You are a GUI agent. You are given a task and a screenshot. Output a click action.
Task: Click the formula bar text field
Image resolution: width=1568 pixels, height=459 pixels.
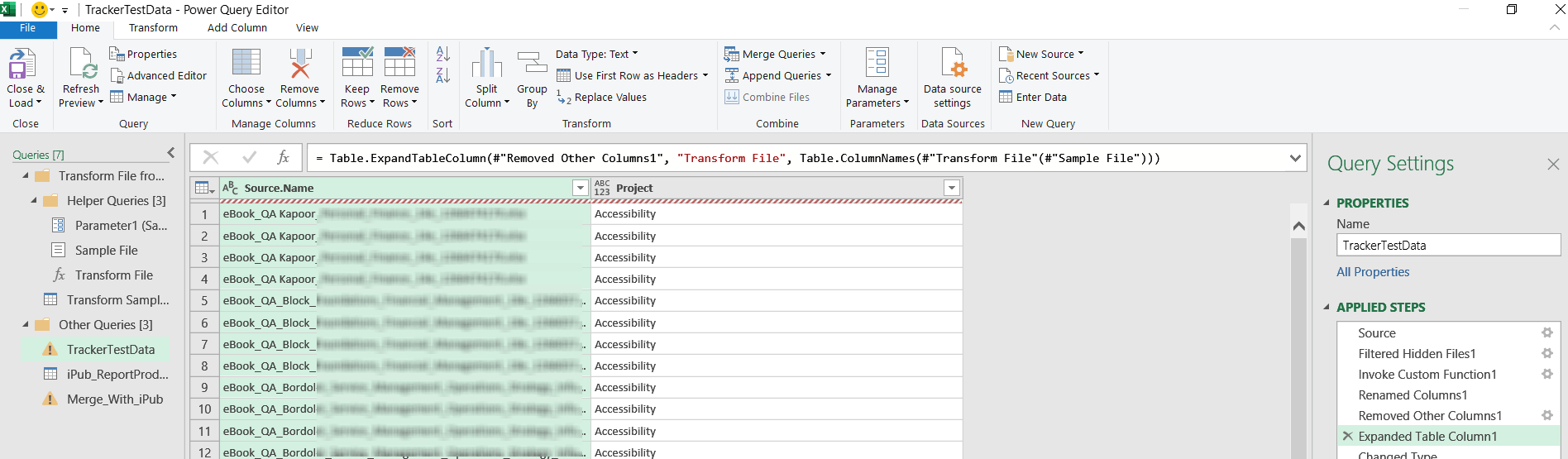(796, 158)
